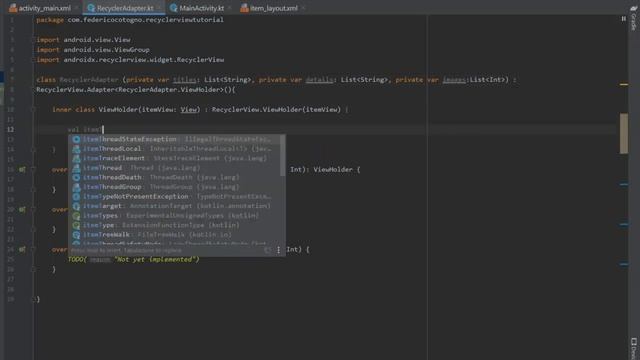640x360 pixels.
Task: Click the TODO "Not yet implemented" statement
Action: click(x=133, y=259)
